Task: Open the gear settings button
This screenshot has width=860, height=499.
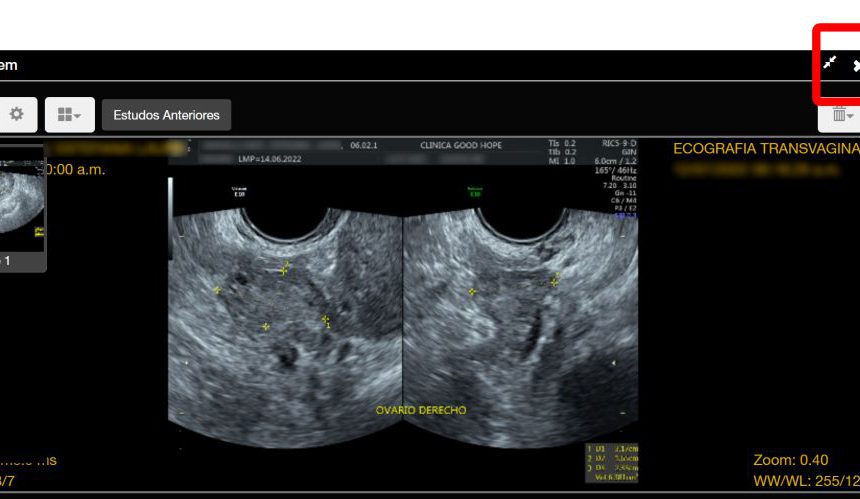Action: (x=16, y=115)
